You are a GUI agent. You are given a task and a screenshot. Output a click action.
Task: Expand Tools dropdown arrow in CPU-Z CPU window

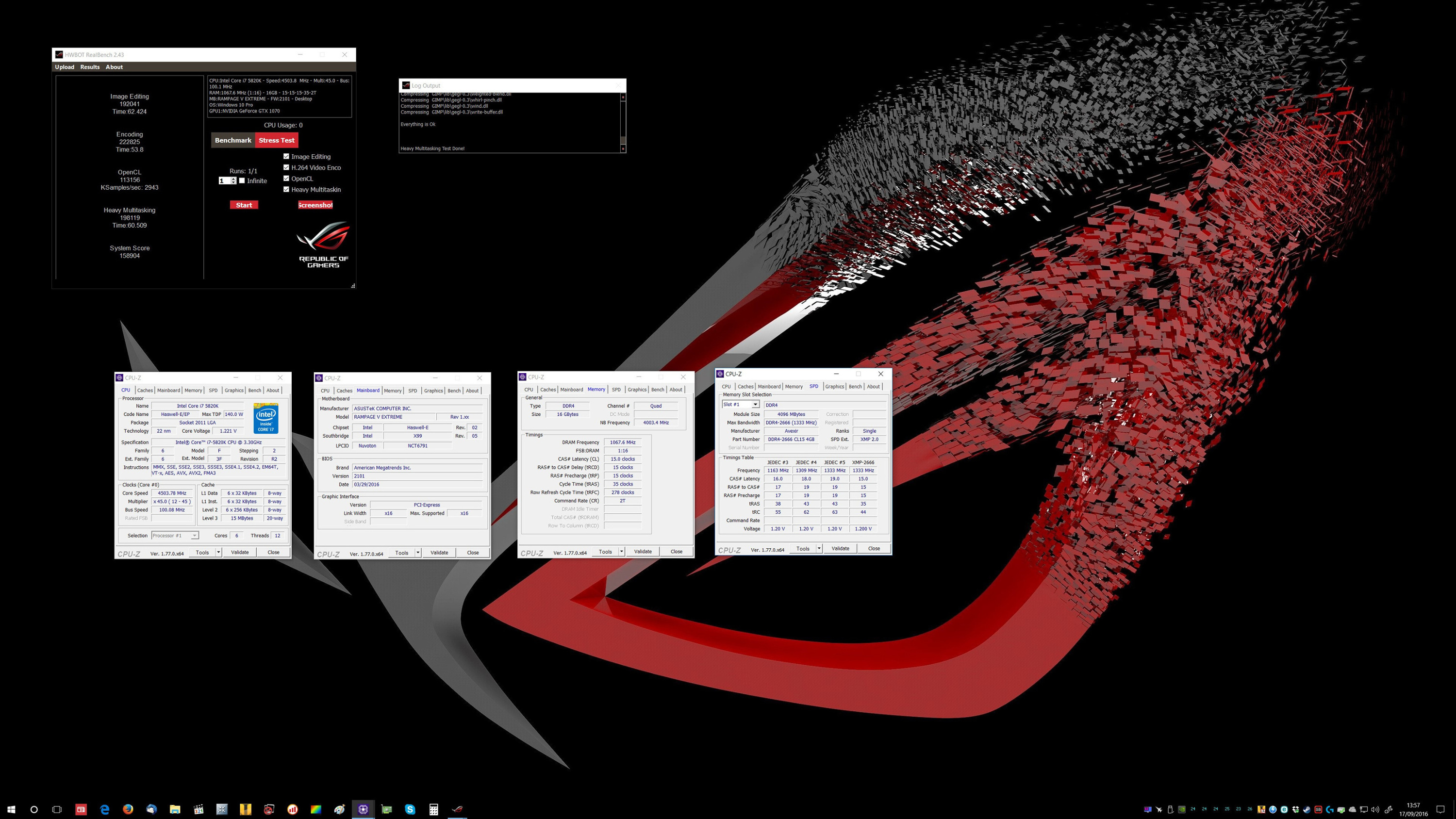tap(219, 552)
